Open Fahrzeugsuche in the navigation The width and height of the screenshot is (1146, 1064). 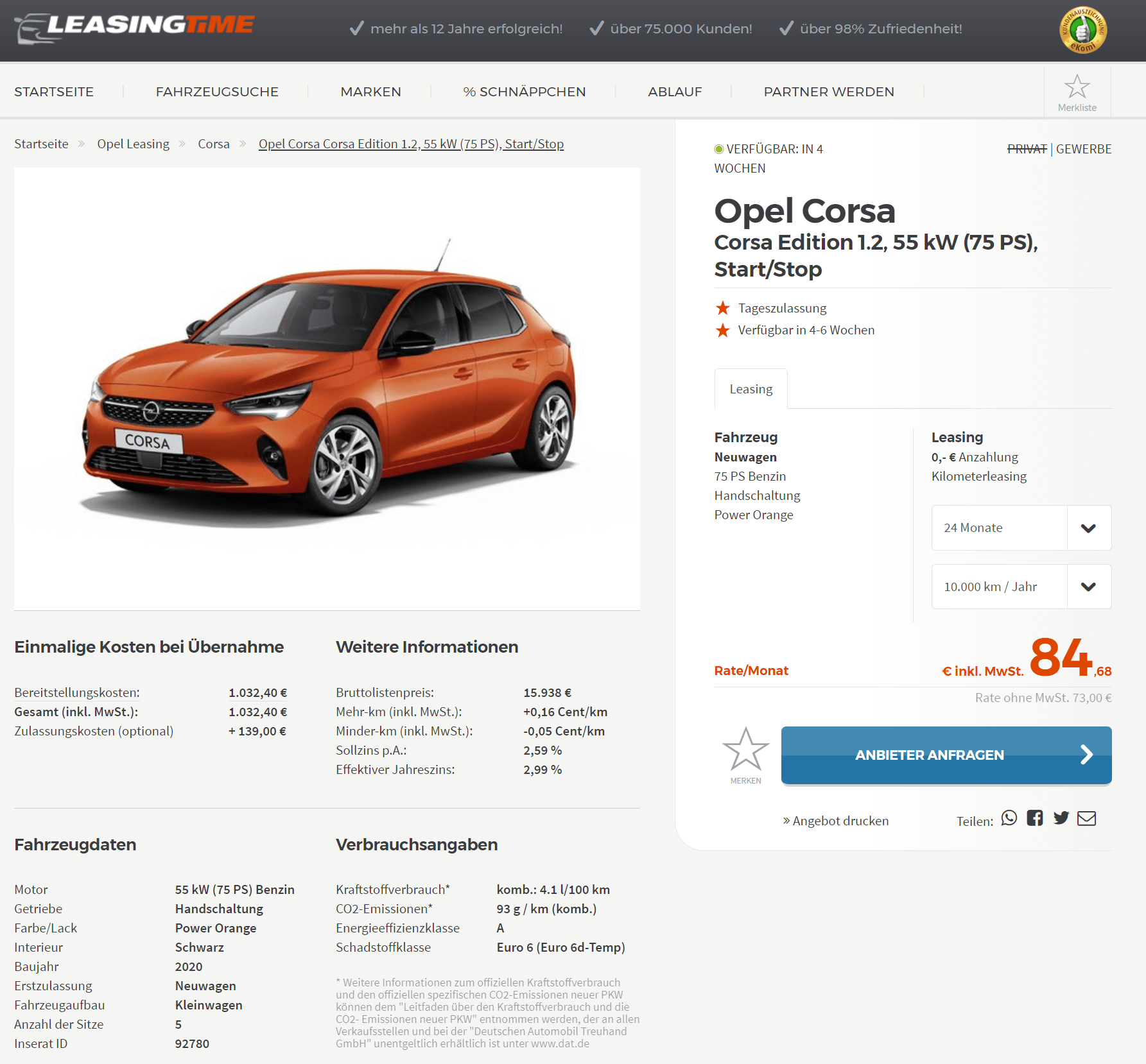click(x=217, y=92)
